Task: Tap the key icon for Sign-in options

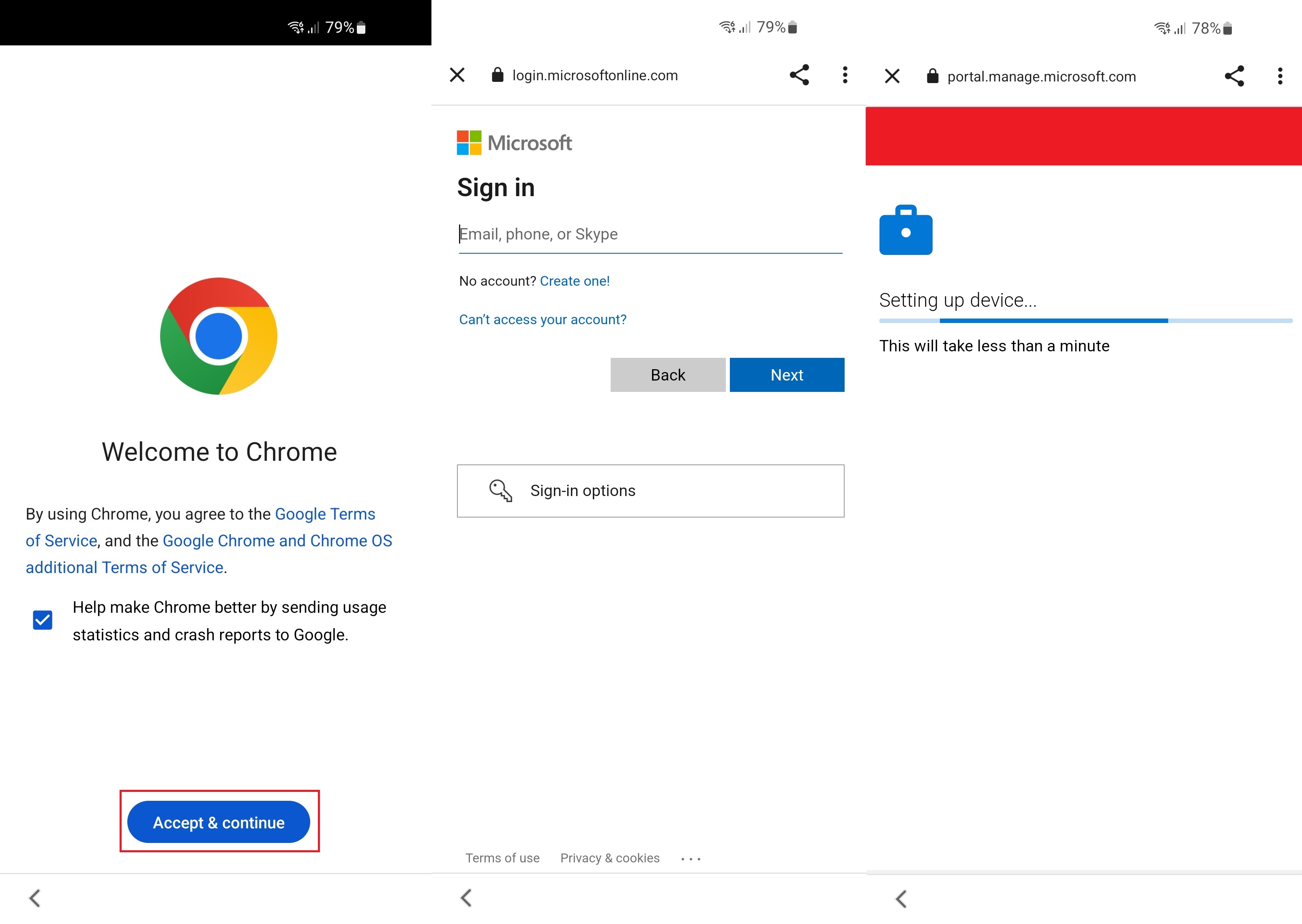Action: 499,490
